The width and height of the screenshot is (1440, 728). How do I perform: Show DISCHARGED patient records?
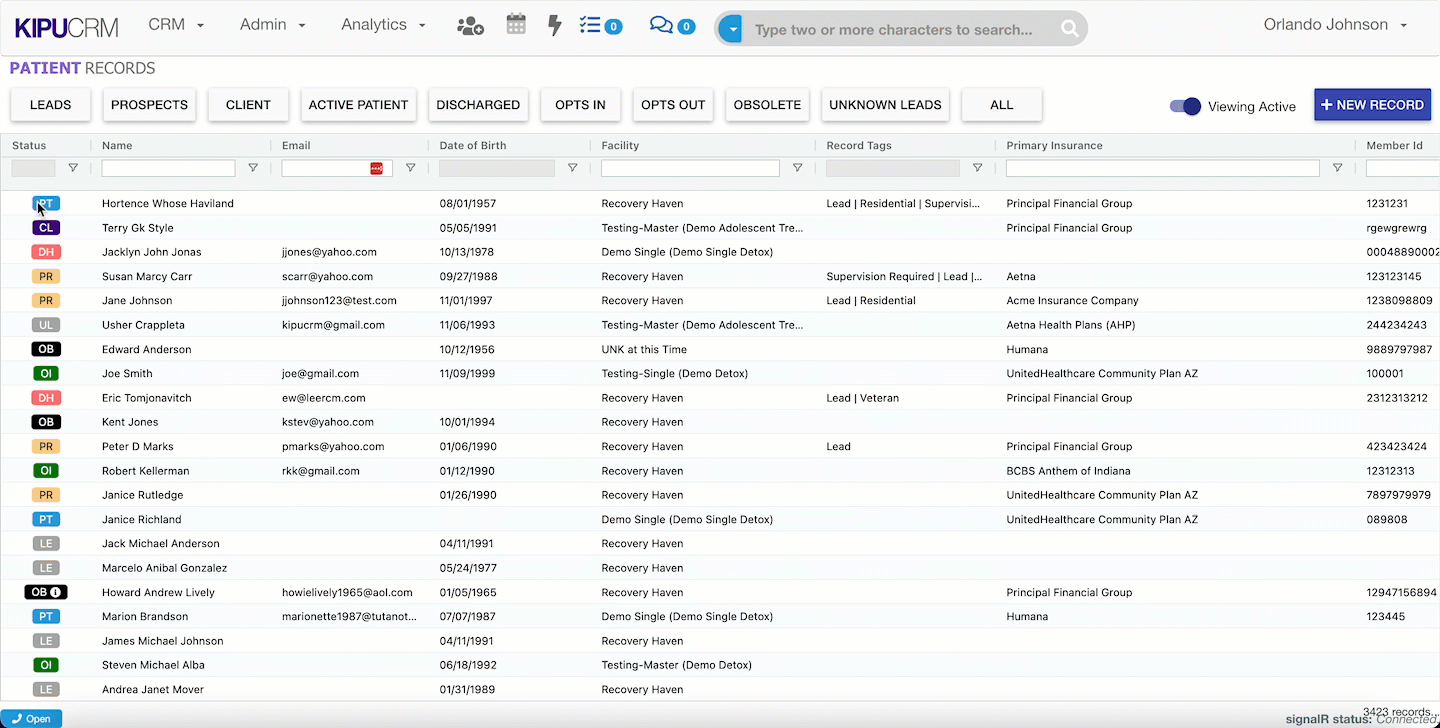click(478, 105)
